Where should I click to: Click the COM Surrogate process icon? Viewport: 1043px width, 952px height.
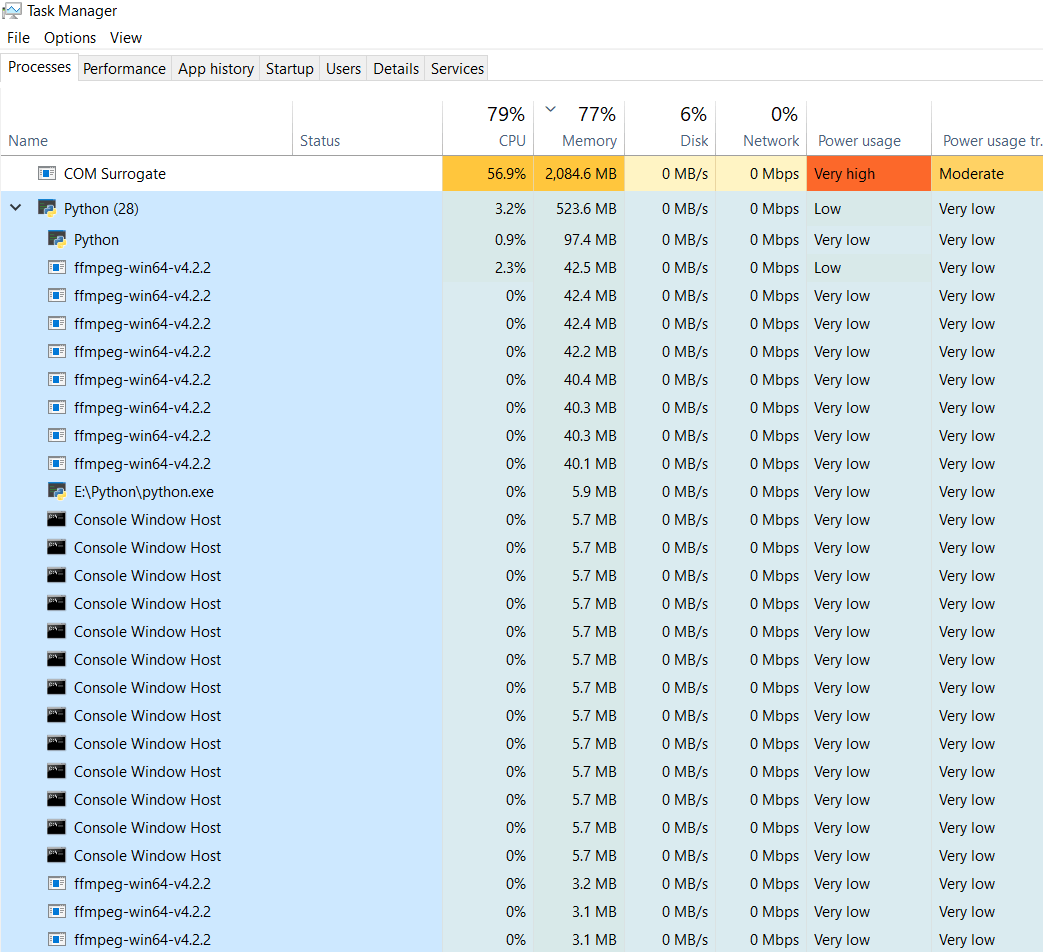pos(47,174)
